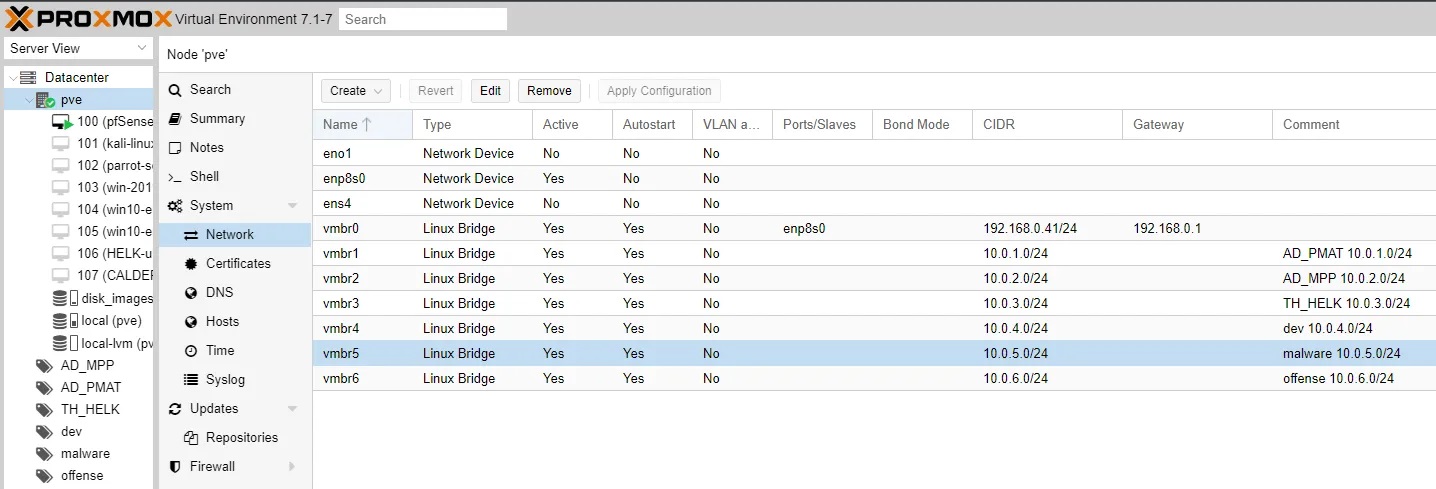Click the Firewall shield icon
Screen dimensions: 1436x489
[175, 466]
